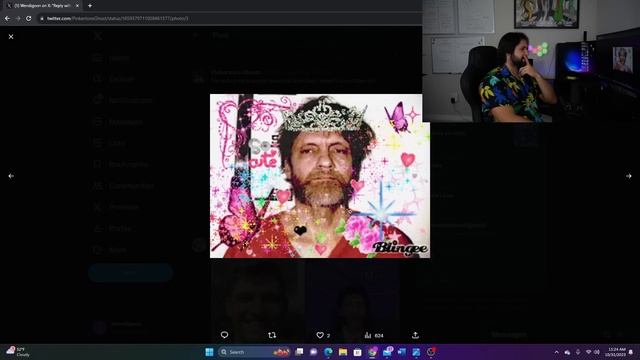Open the Wi-Fi network tray icon
Image resolution: width=640 pixels, height=360 pixels.
(x=588, y=352)
